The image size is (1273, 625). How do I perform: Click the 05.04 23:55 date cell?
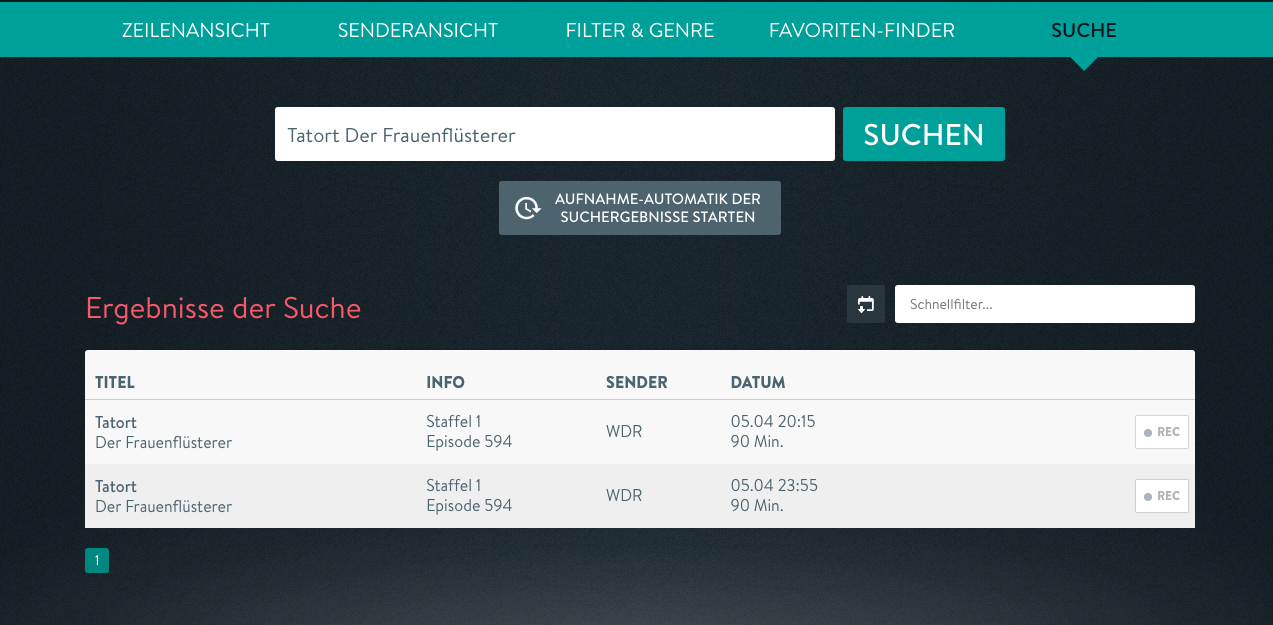point(774,486)
